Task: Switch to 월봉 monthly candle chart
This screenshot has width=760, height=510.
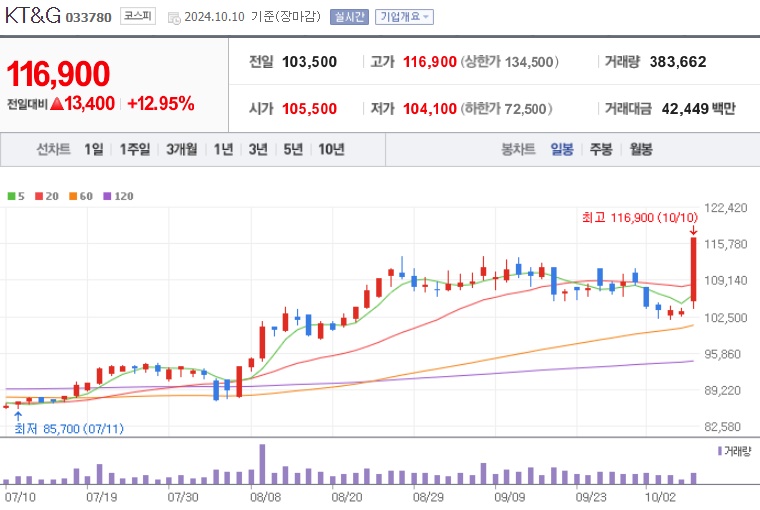Action: [x=641, y=149]
